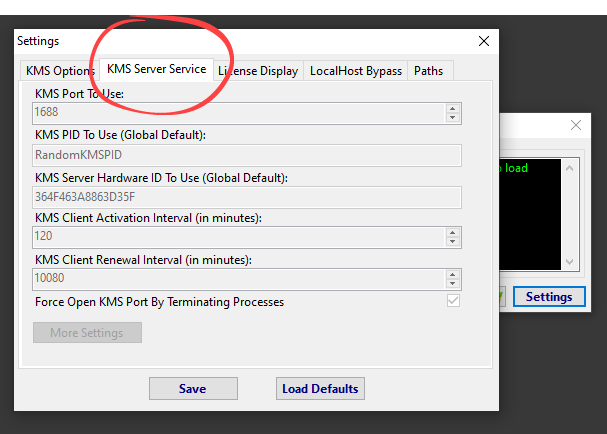Toggle Force Open KMS Port checkbox
Image resolution: width=607 pixels, height=434 pixels.
tap(453, 301)
